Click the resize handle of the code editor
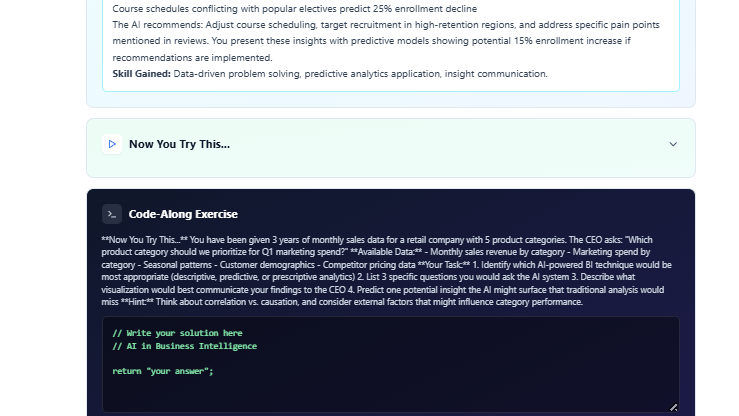The height and width of the screenshot is (416, 739). [673, 407]
